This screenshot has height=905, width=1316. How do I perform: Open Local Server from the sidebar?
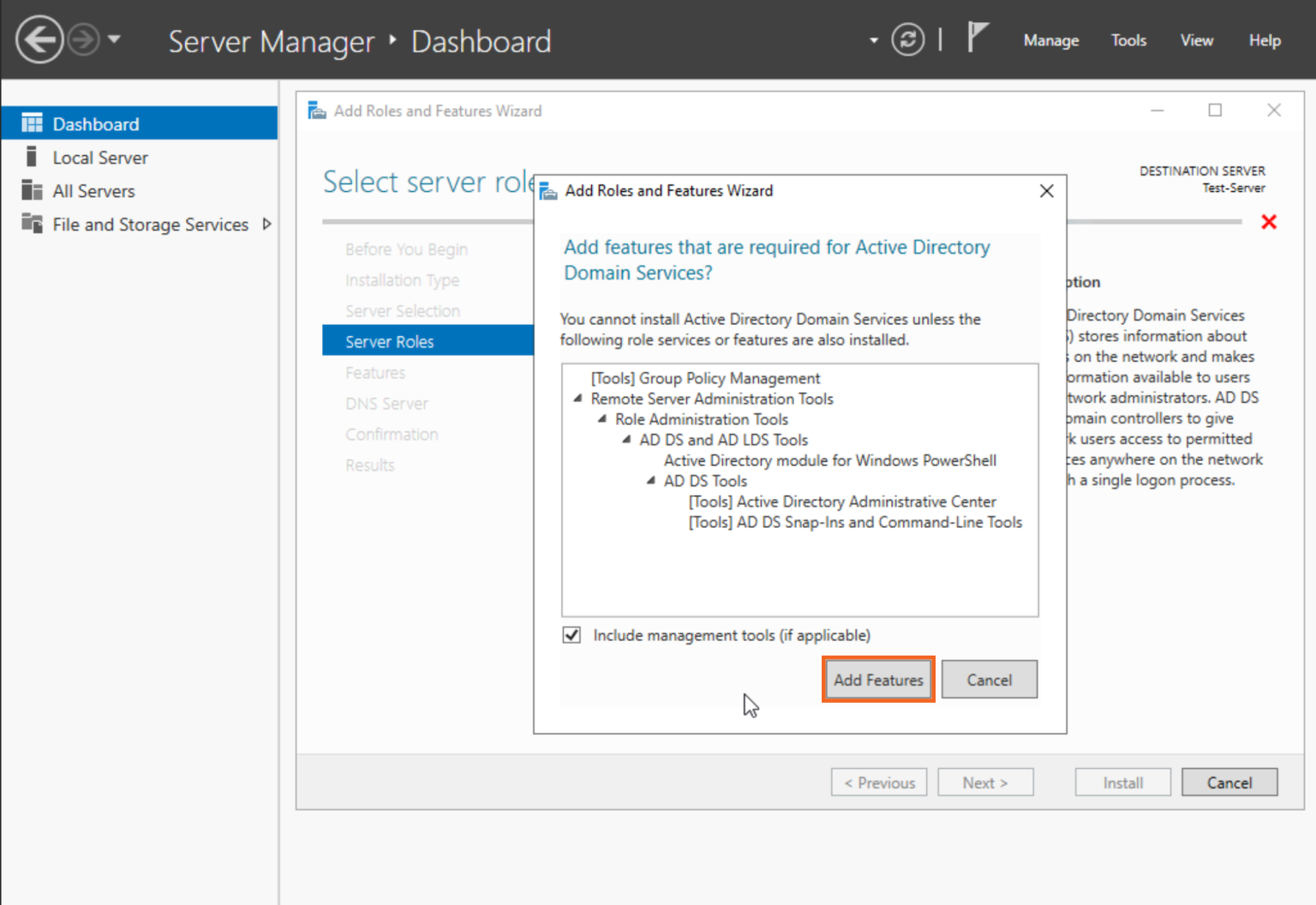pyautogui.click(x=99, y=157)
